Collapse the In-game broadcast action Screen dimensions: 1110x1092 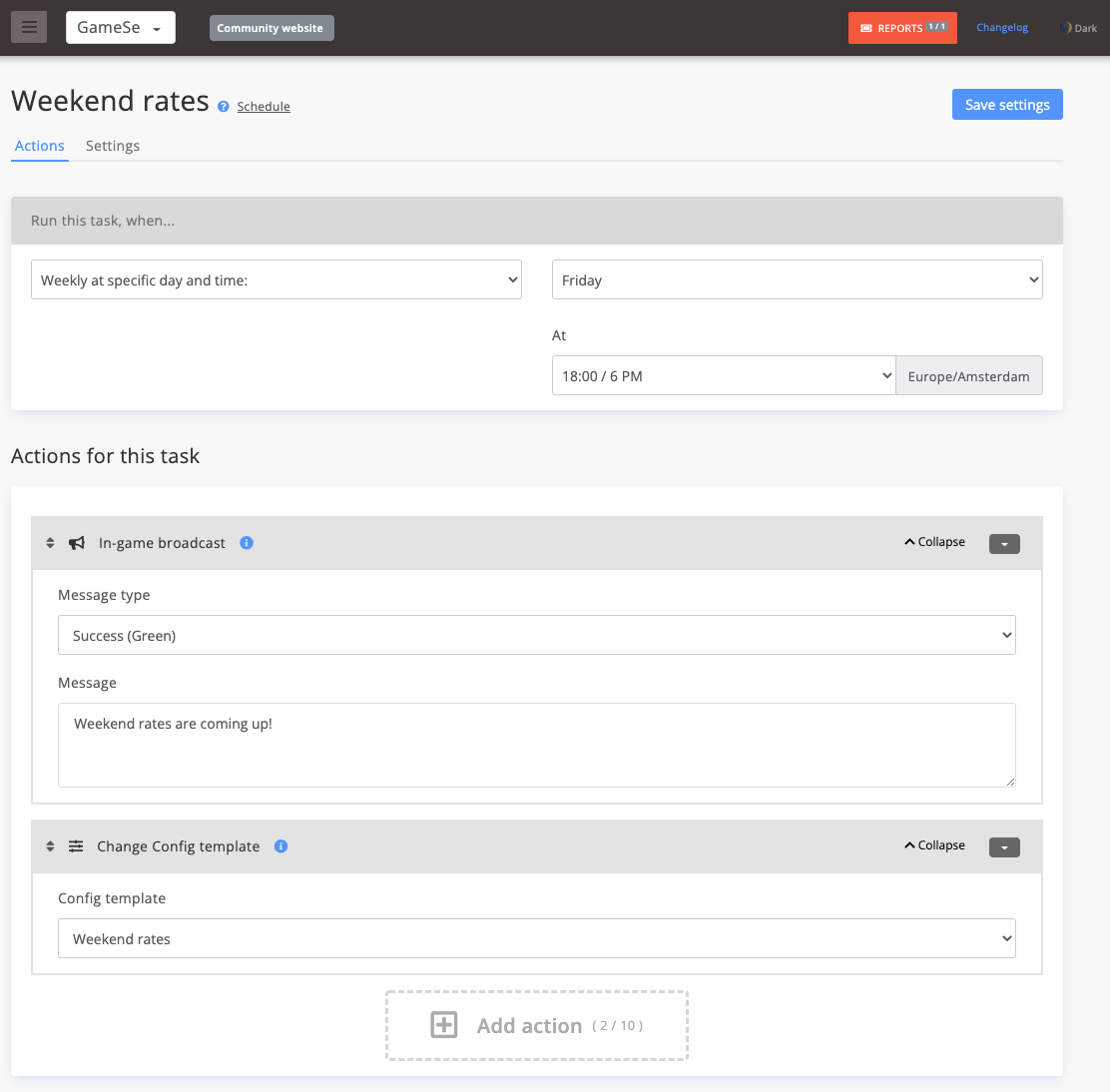point(934,542)
